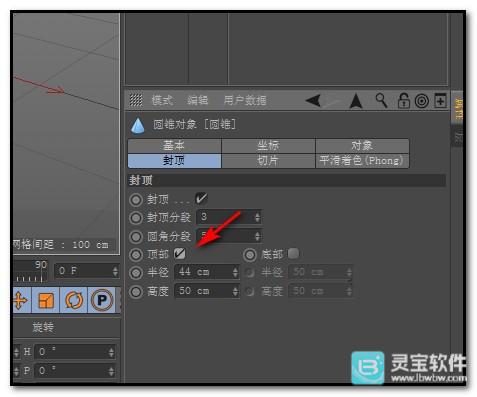Click keyframe circle beside 高度 50 cm

pos(136,292)
